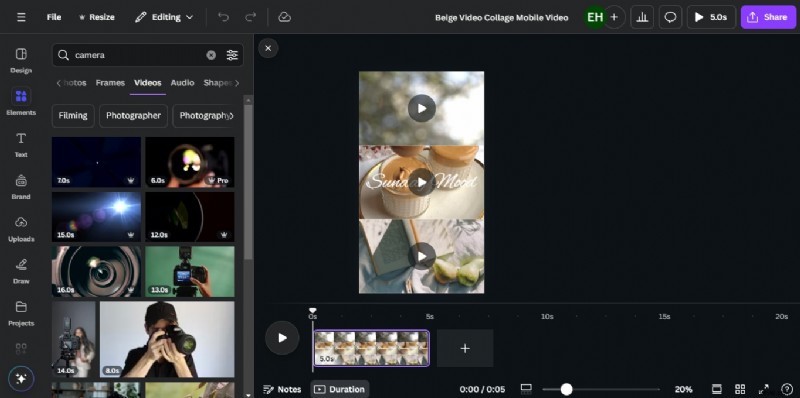Click the timeline play button
The height and width of the screenshot is (398, 800).
pyautogui.click(x=282, y=338)
